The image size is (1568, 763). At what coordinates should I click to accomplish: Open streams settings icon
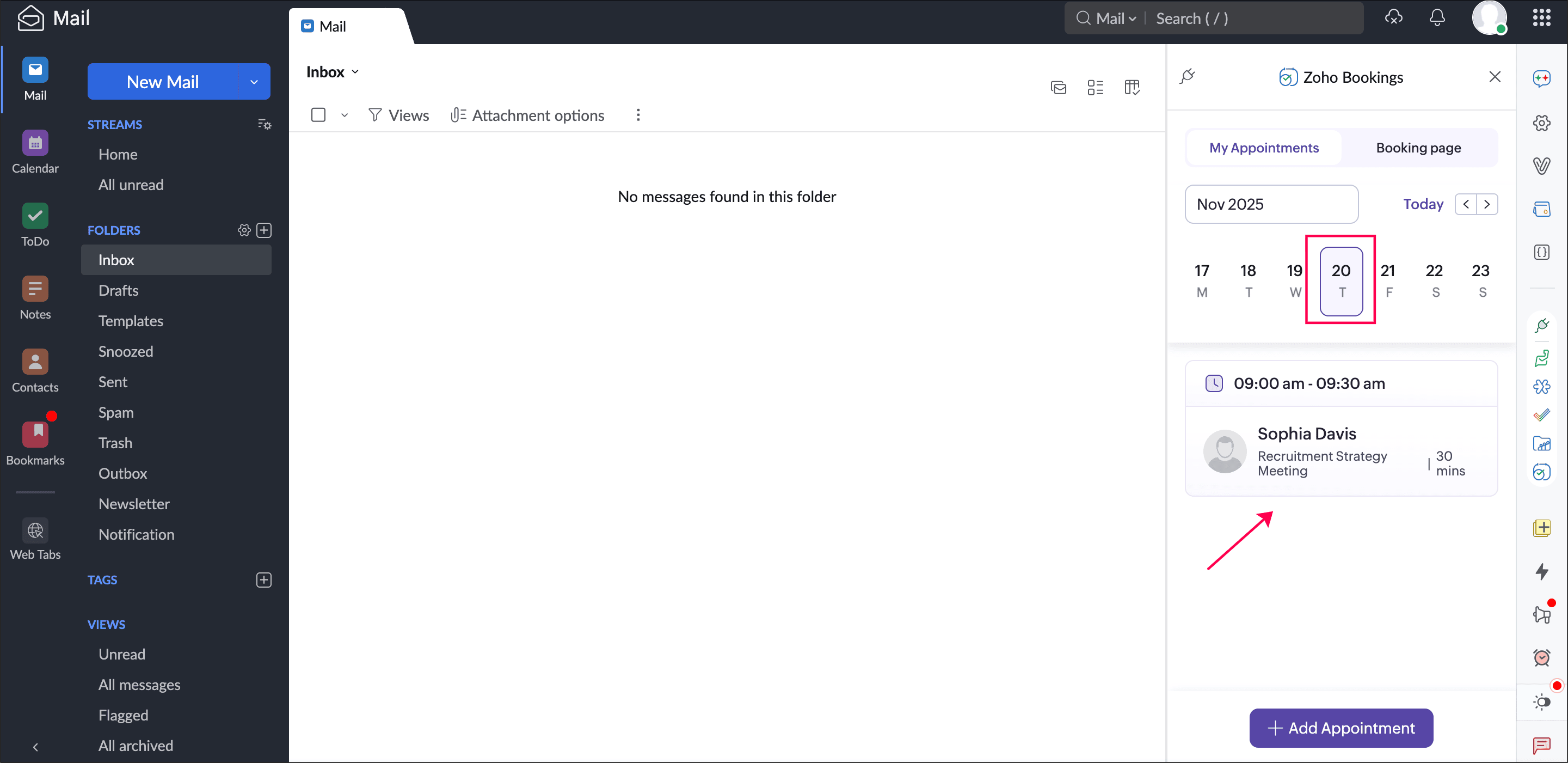coord(264,124)
